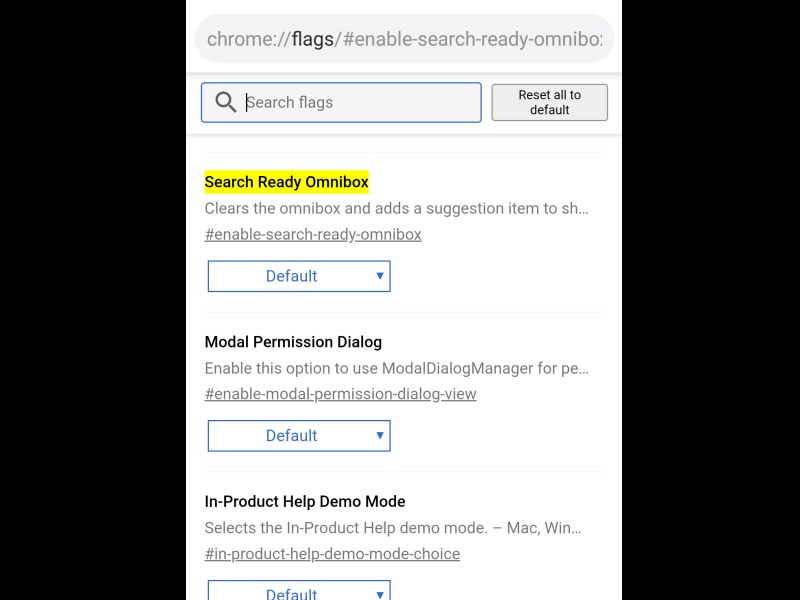Click the In-Product Help Demo Mode heading
This screenshot has width=800, height=600.
point(304,501)
